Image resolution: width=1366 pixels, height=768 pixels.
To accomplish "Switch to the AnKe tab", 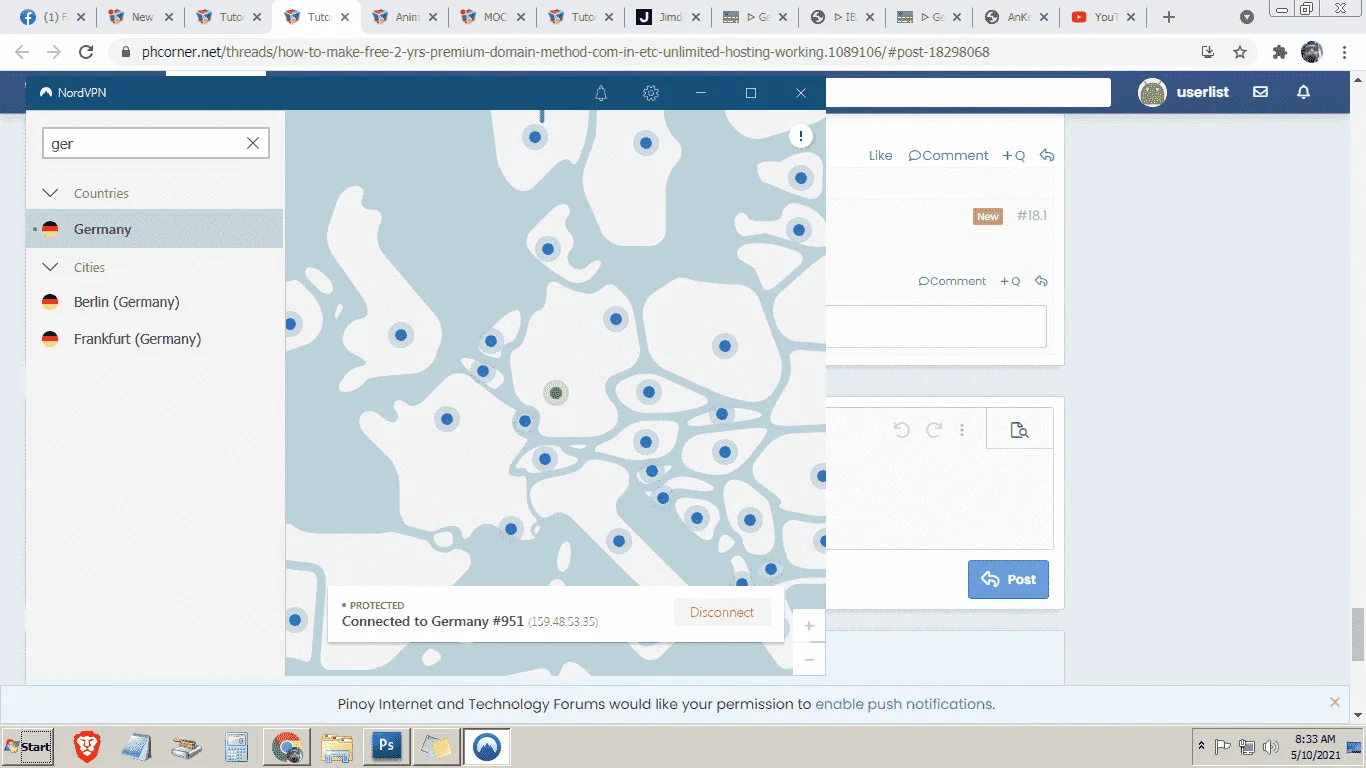I will tap(1017, 17).
